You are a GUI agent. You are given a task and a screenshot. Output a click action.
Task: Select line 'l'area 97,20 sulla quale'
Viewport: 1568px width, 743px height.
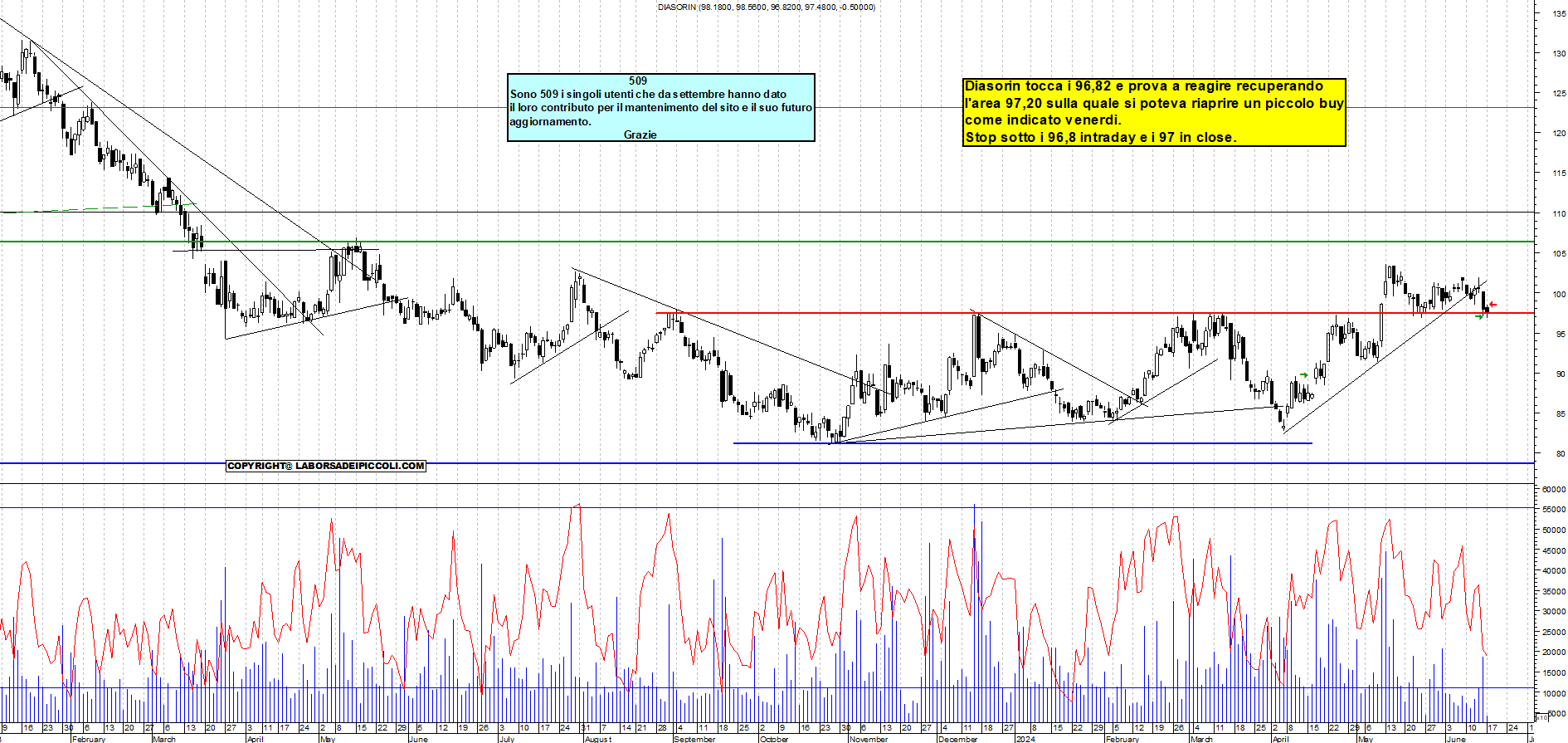tap(1154, 104)
